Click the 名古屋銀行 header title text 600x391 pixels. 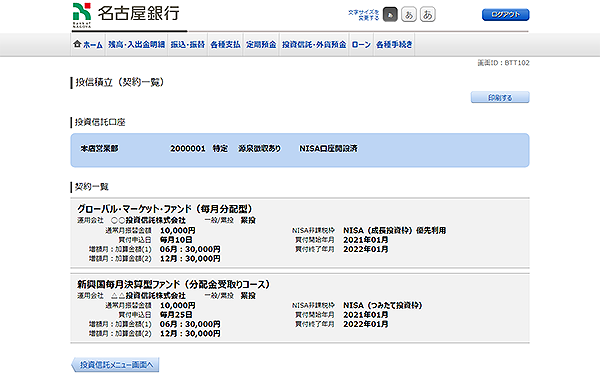coord(139,13)
